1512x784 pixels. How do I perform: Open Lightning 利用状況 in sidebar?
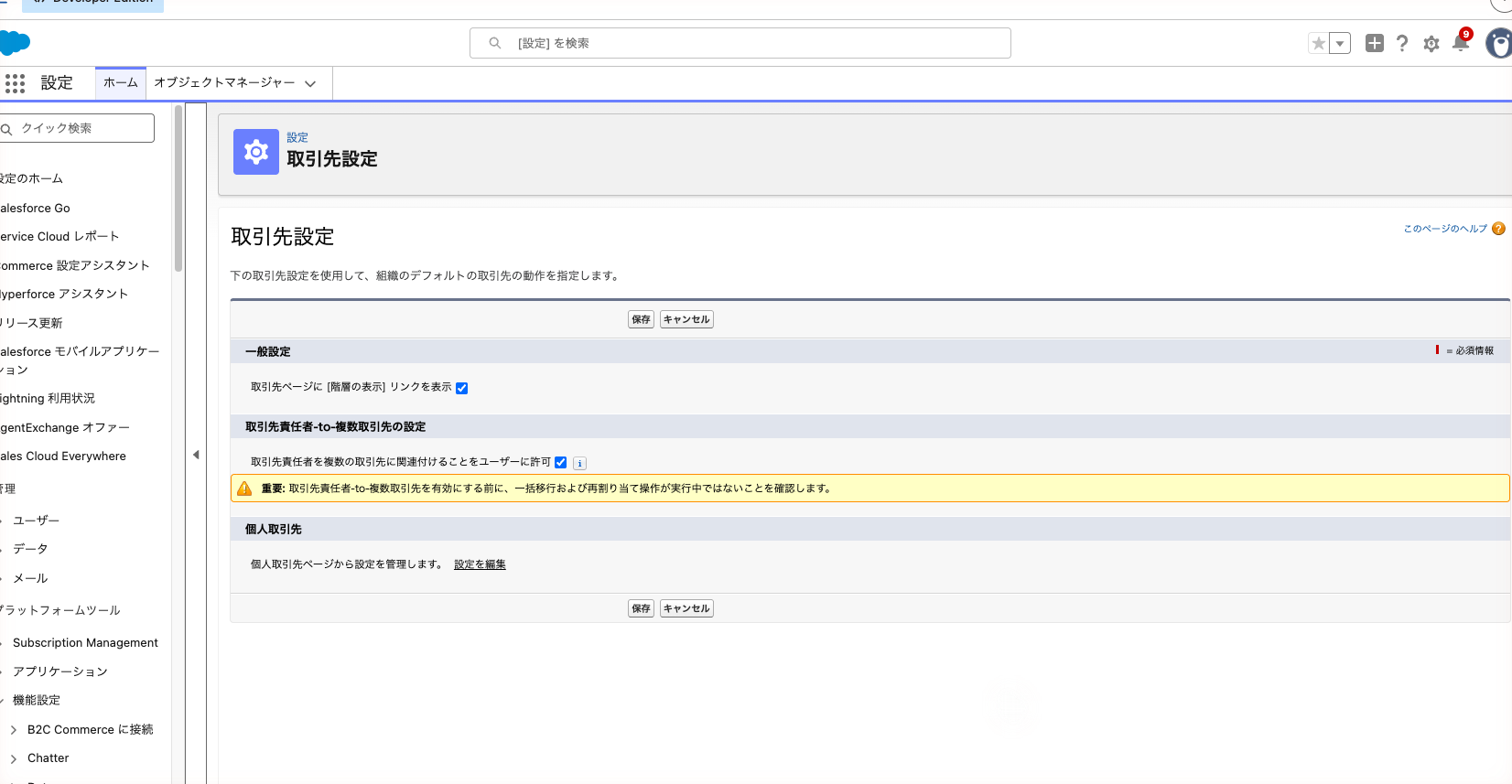pyautogui.click(x=48, y=398)
